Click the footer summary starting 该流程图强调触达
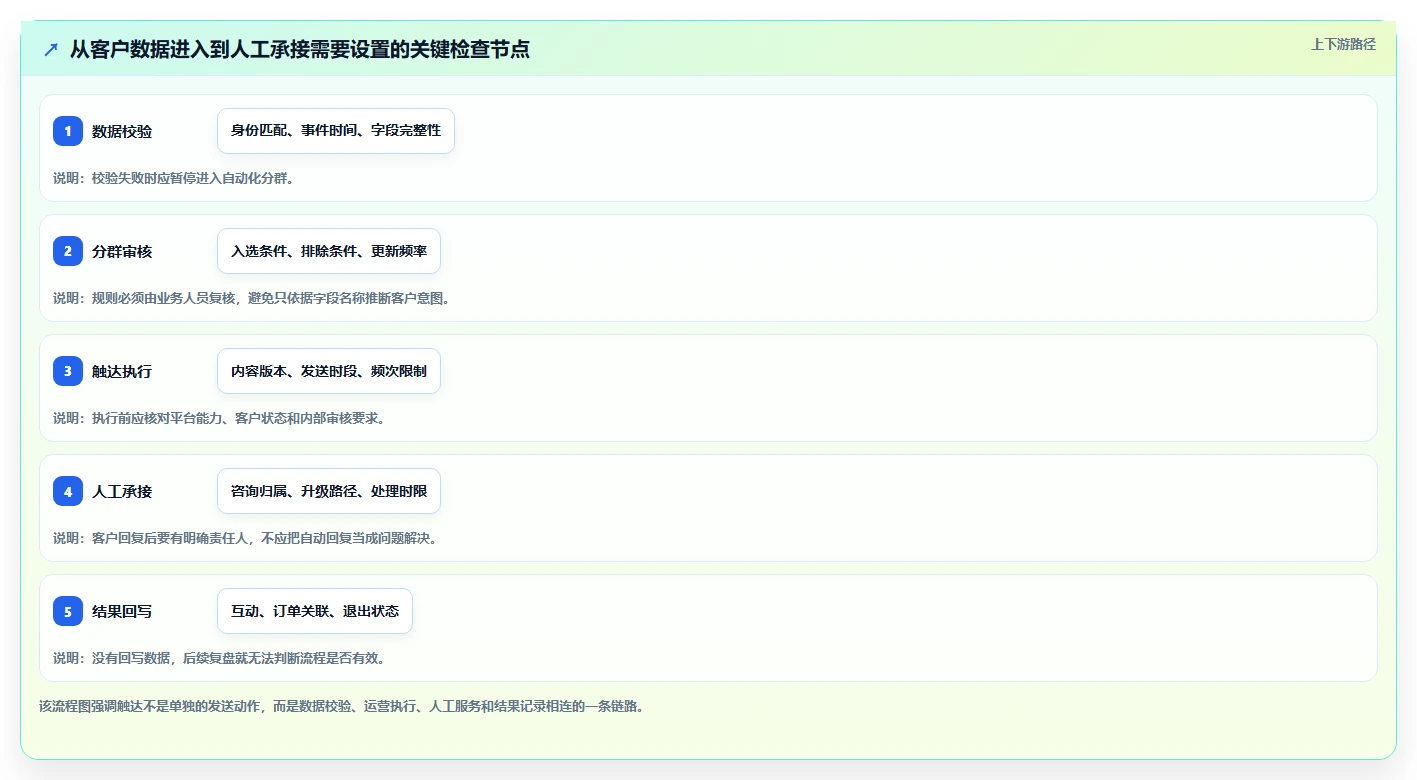This screenshot has height=780, width=1417. [x=342, y=706]
